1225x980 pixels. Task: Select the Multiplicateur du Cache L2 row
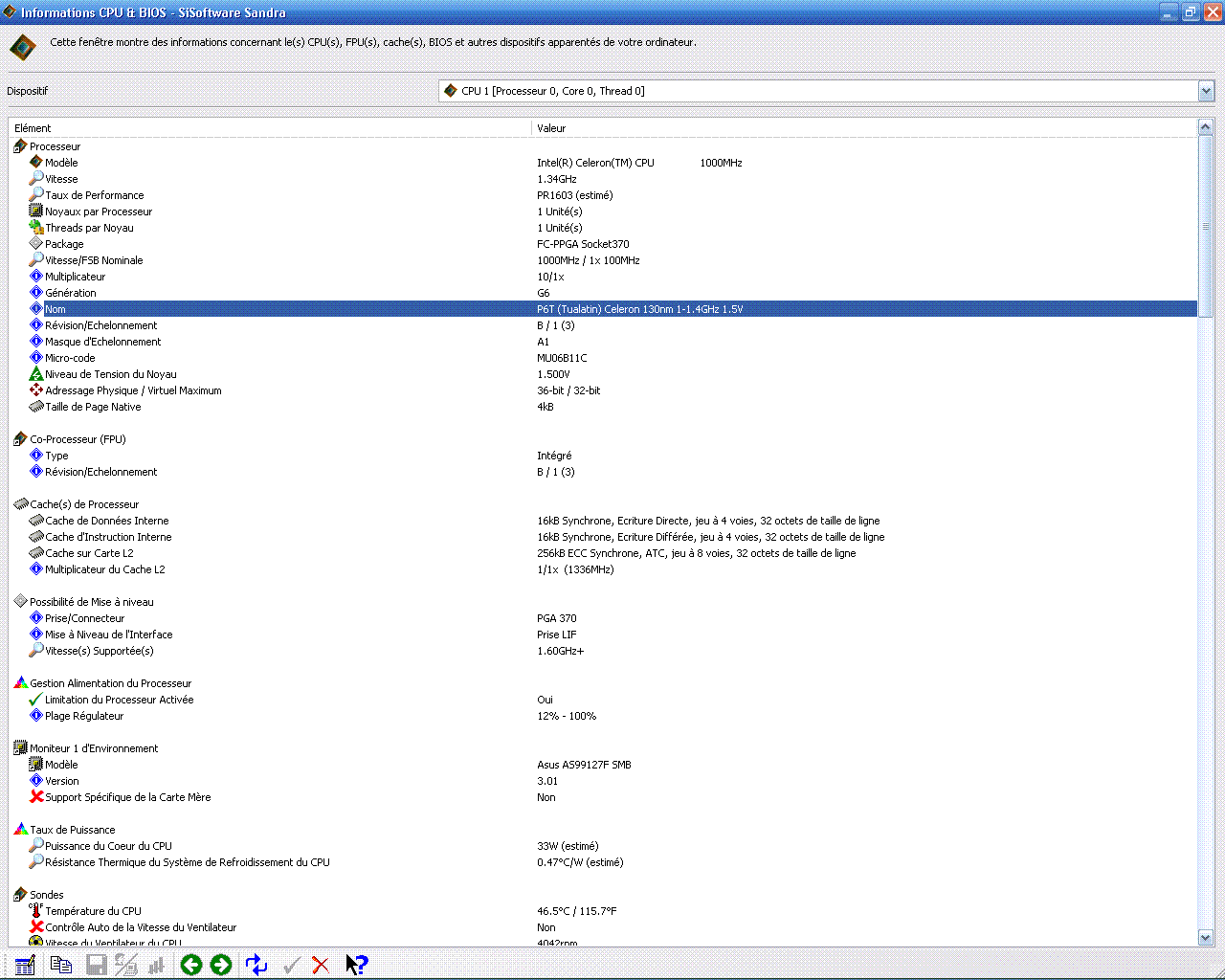[603, 569]
